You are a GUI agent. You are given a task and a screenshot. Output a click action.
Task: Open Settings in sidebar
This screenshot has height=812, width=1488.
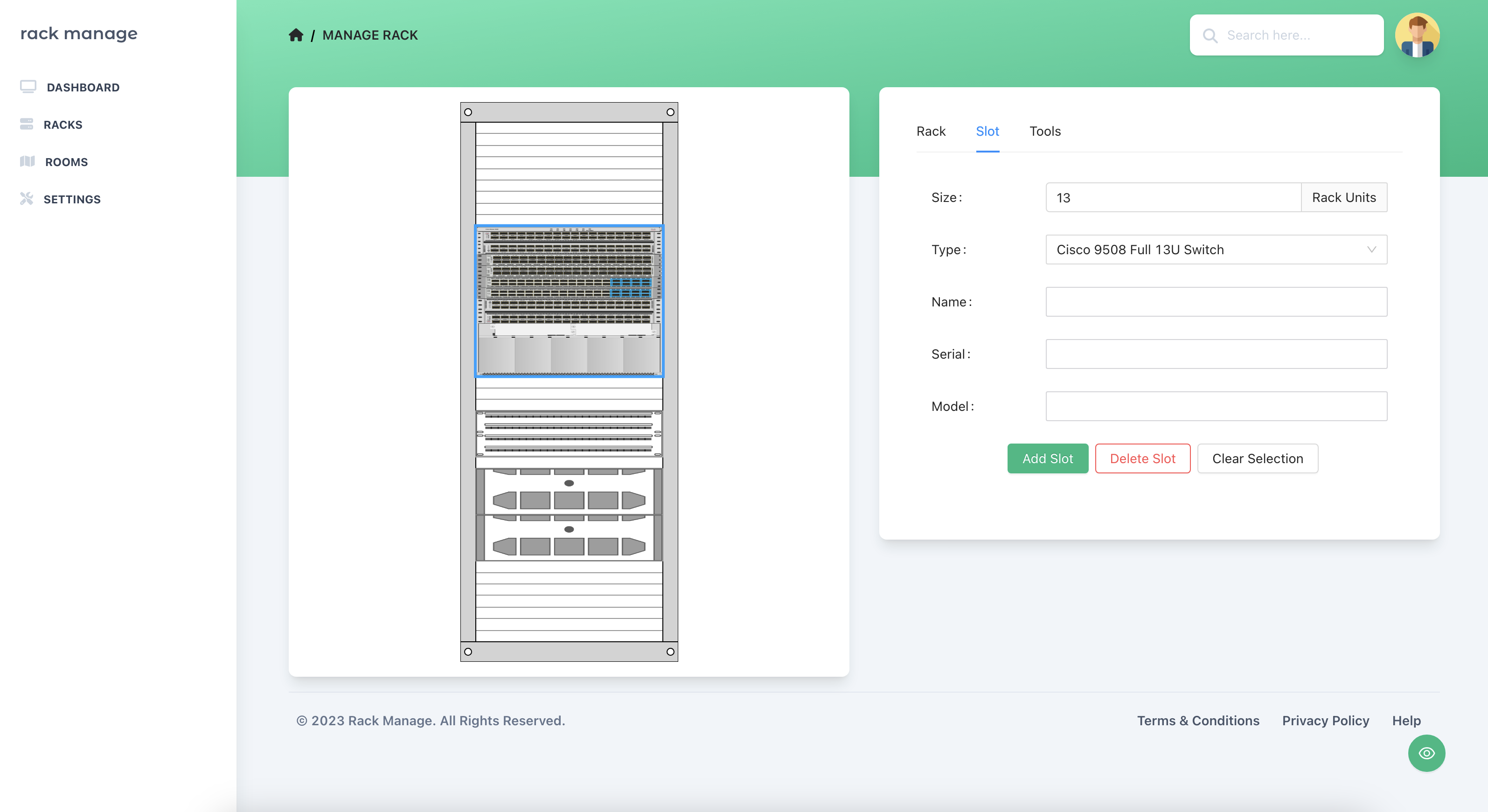(72, 199)
